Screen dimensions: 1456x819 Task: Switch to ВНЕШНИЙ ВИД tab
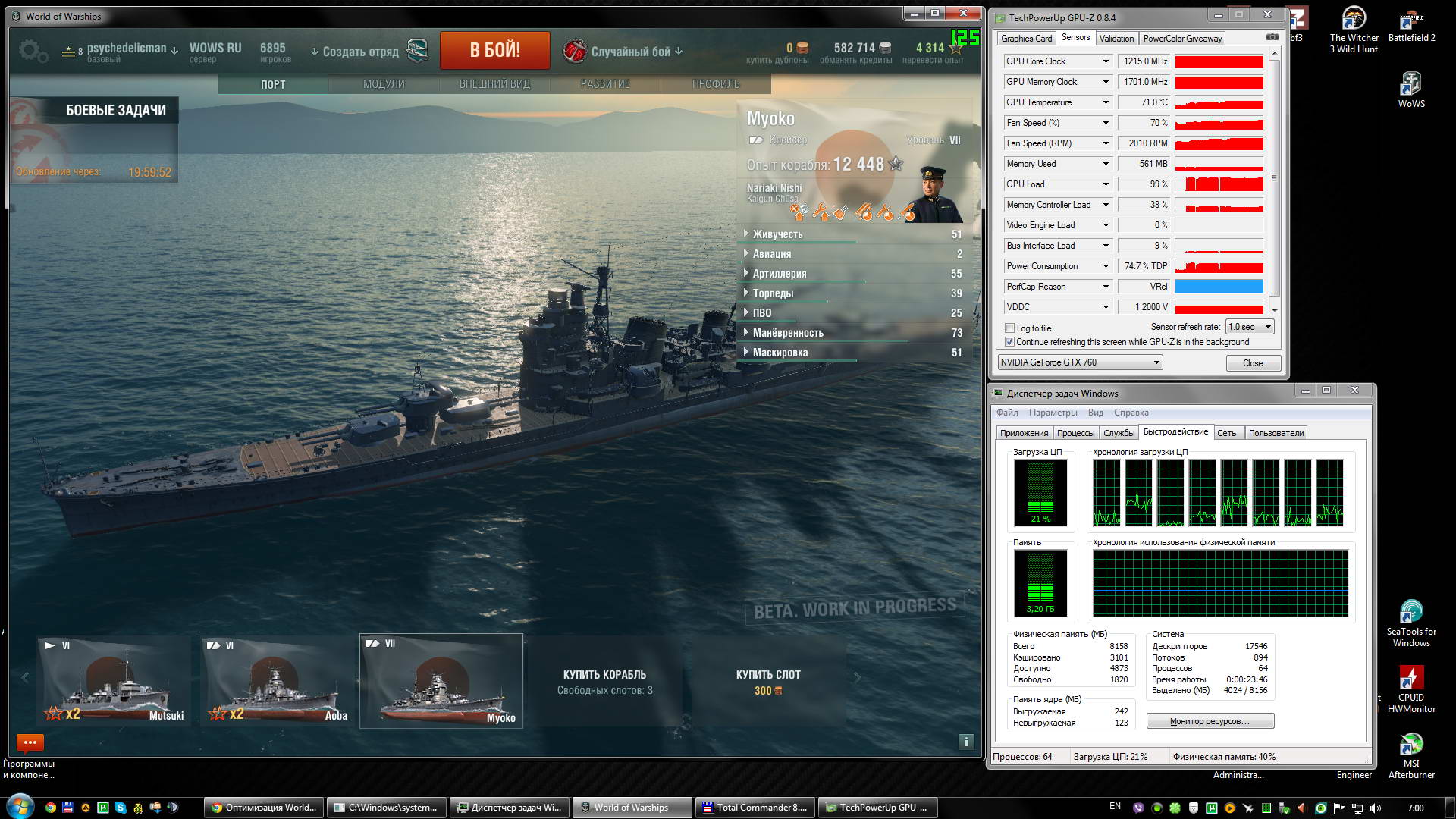[494, 84]
